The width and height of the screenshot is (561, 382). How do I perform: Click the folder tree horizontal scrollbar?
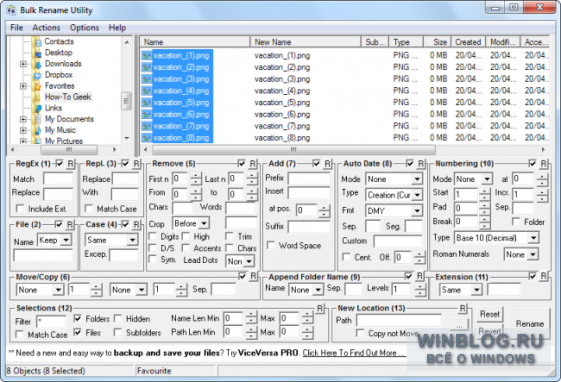tap(69, 150)
